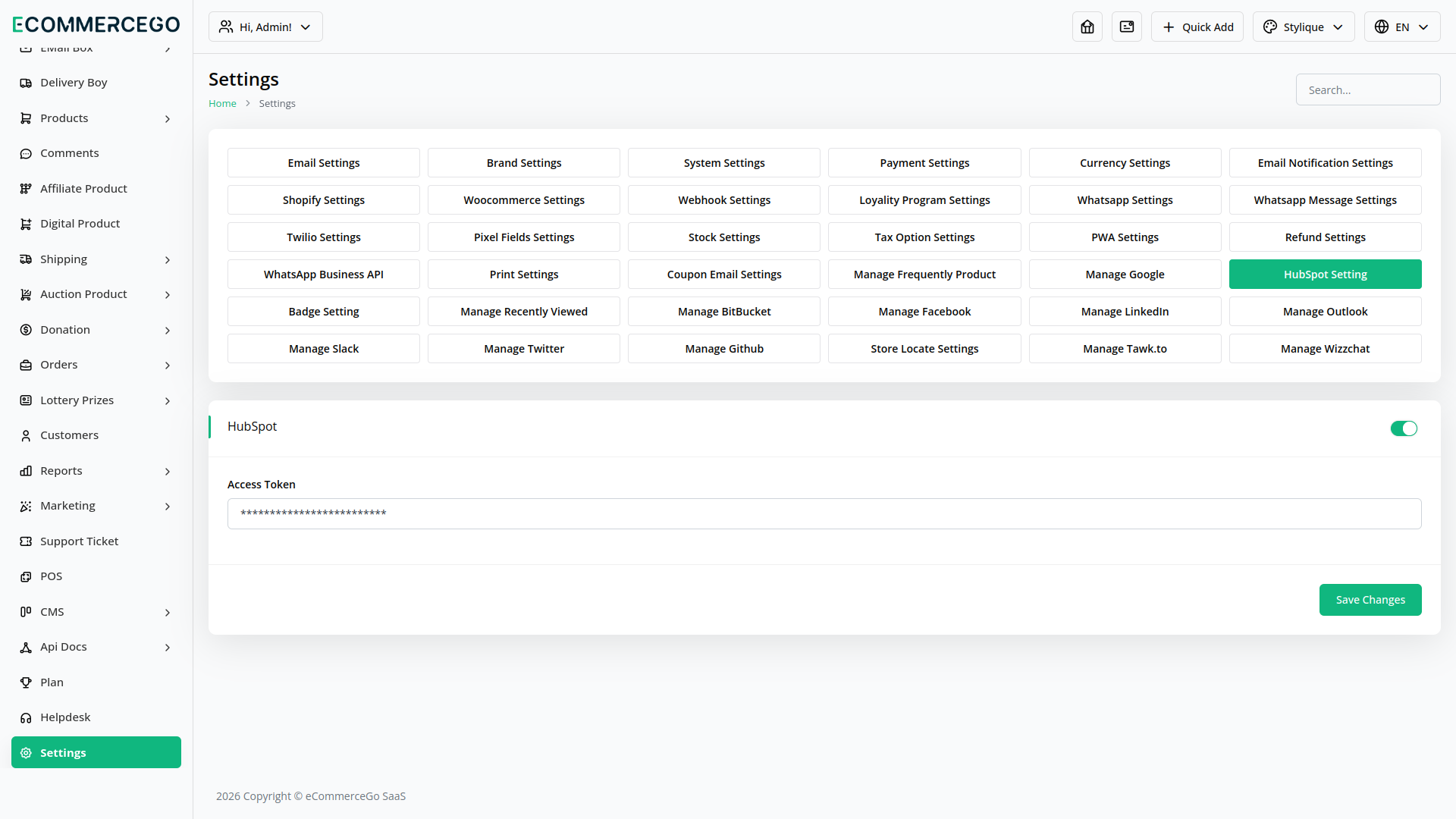Expand the CMS submenu chevron
Screen dimensions: 1456x819
click(x=168, y=613)
